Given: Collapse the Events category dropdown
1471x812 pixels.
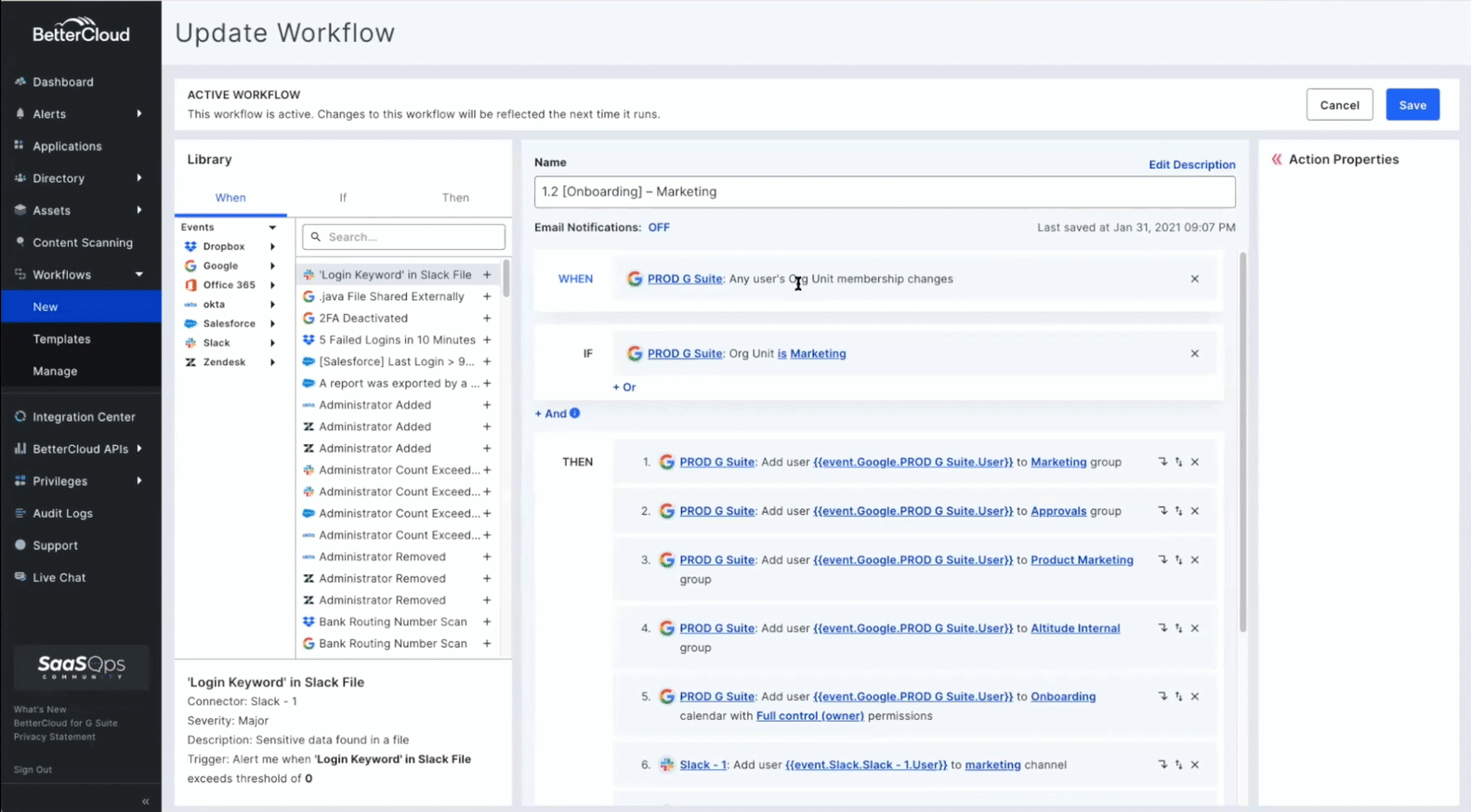Looking at the screenshot, I should [x=272, y=228].
